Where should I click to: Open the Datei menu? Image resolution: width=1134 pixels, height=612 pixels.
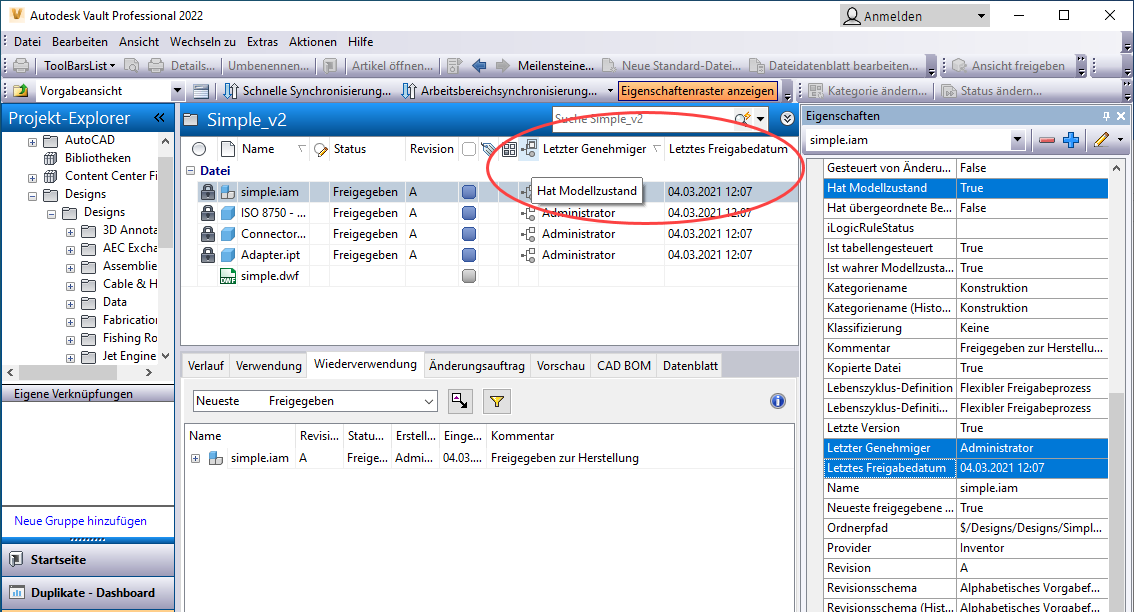[x=27, y=42]
